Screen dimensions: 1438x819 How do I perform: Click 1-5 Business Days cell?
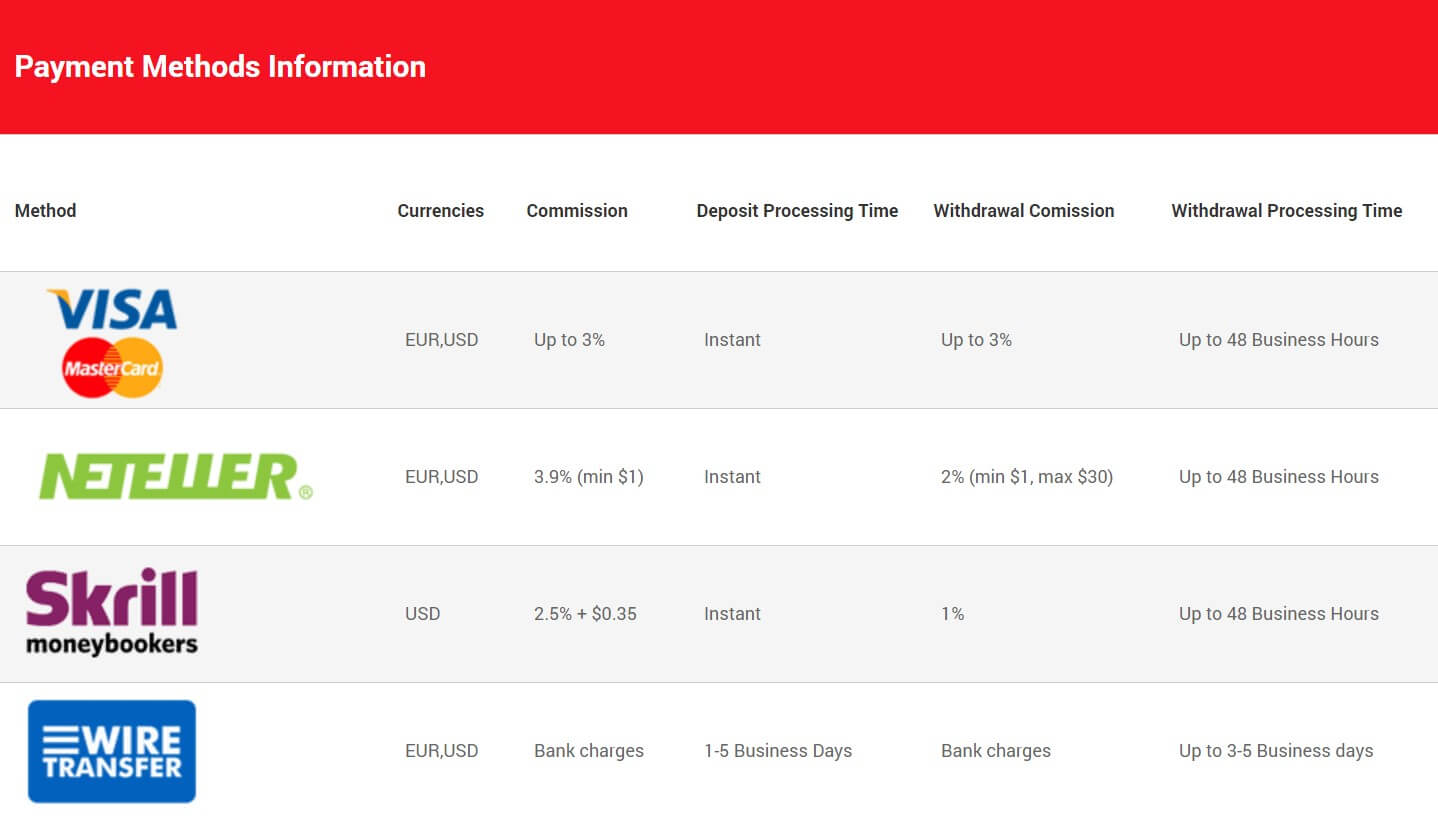pyautogui.click(x=777, y=751)
